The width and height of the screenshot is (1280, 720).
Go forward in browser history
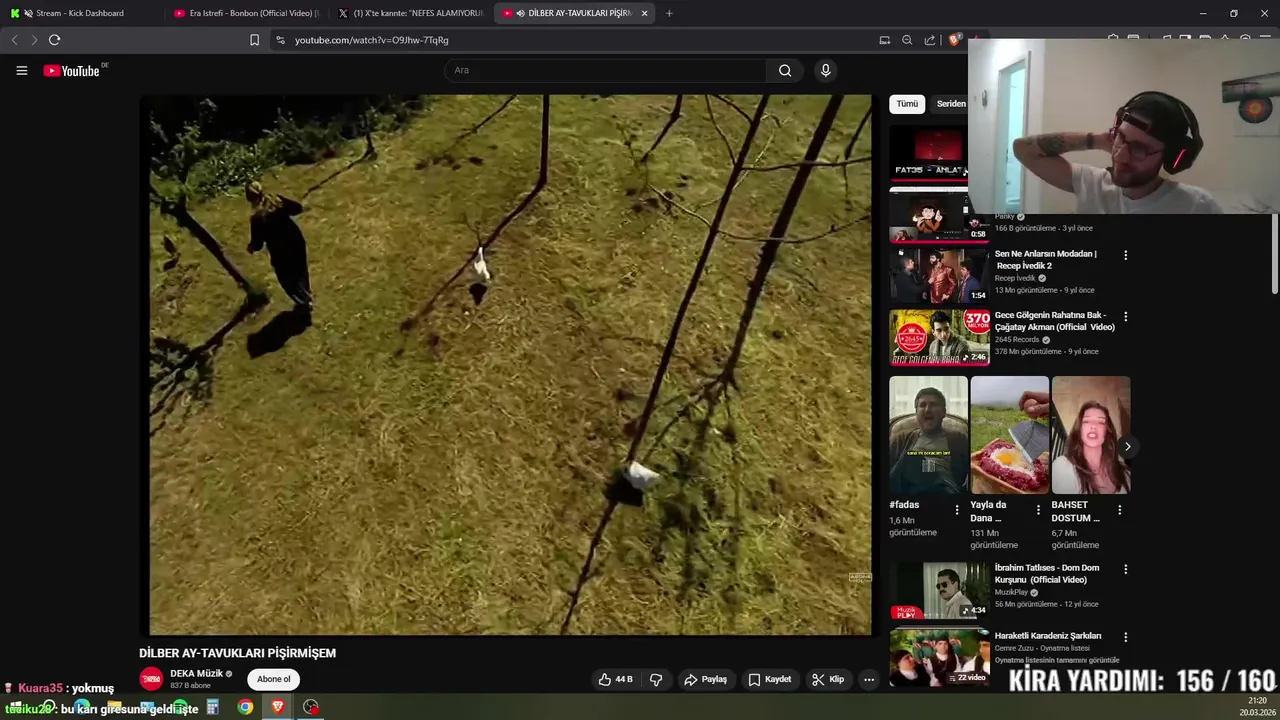point(33,40)
